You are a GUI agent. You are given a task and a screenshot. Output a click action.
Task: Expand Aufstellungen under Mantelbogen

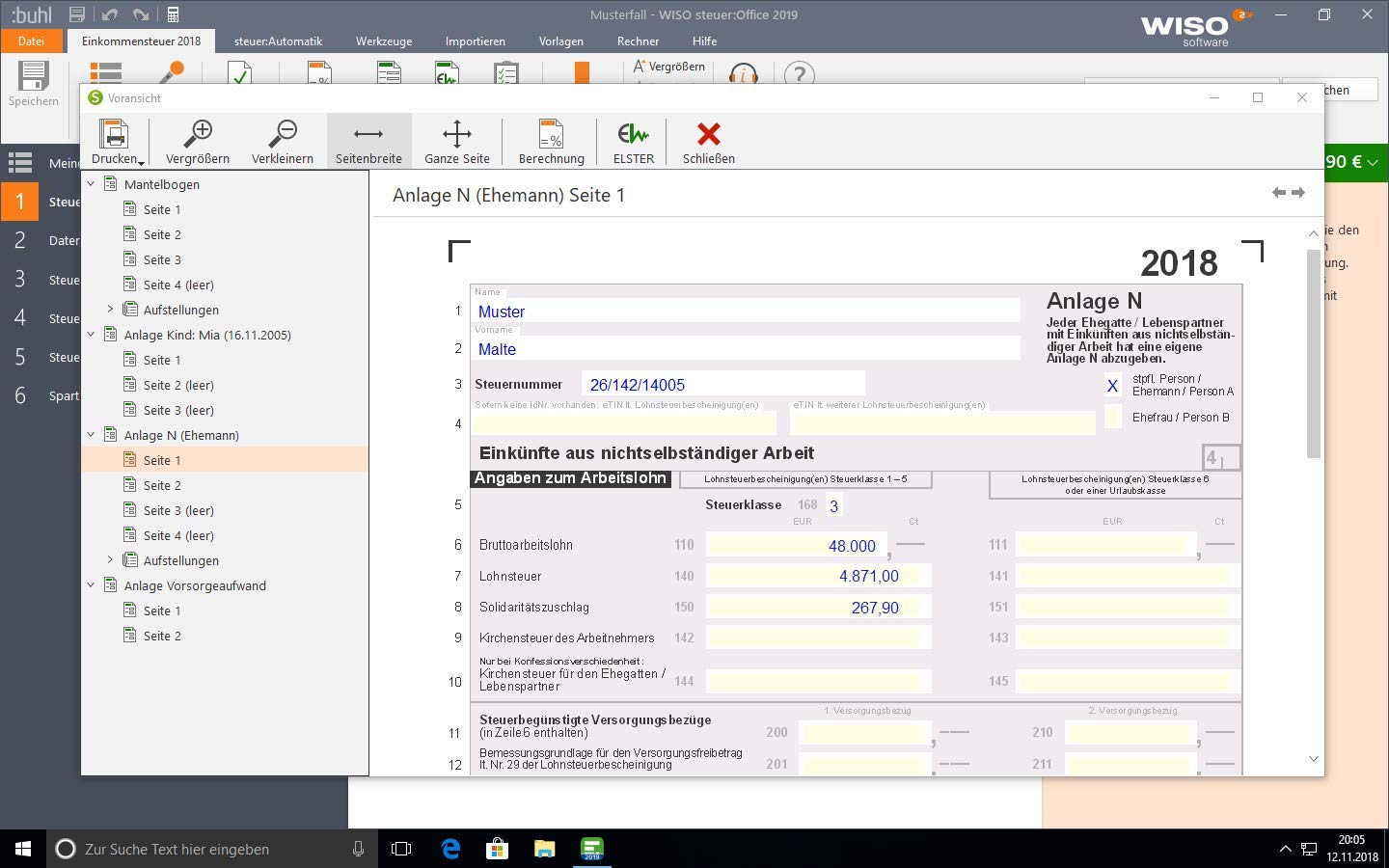(110, 310)
